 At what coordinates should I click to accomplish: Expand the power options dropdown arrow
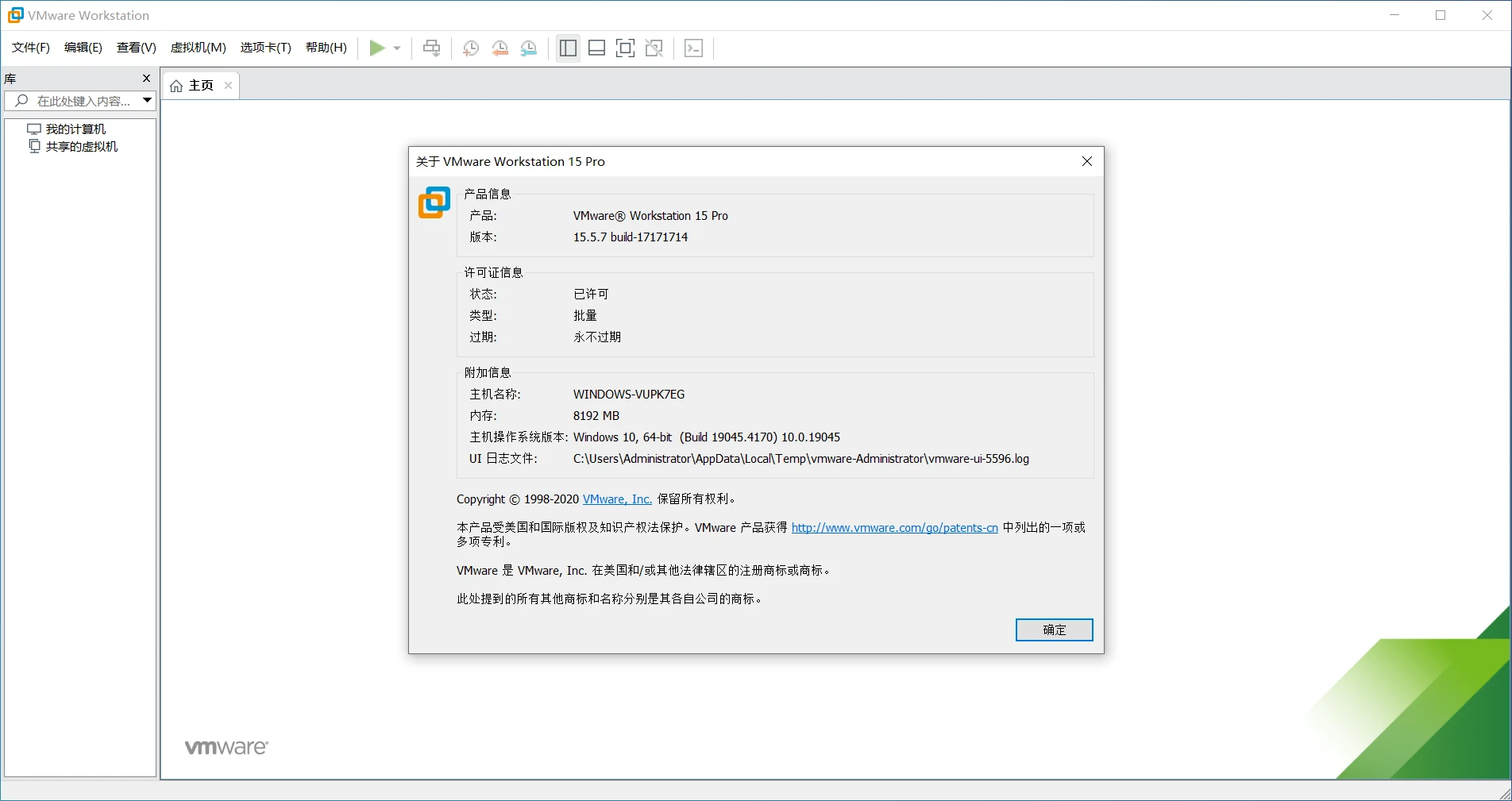pos(397,48)
